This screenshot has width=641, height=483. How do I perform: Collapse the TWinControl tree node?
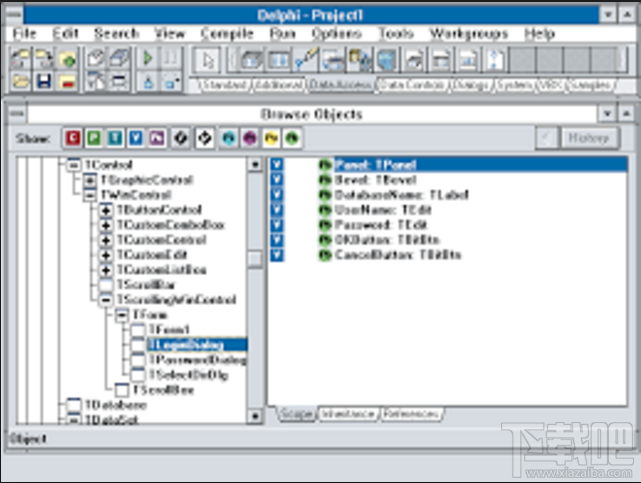pyautogui.click(x=90, y=195)
